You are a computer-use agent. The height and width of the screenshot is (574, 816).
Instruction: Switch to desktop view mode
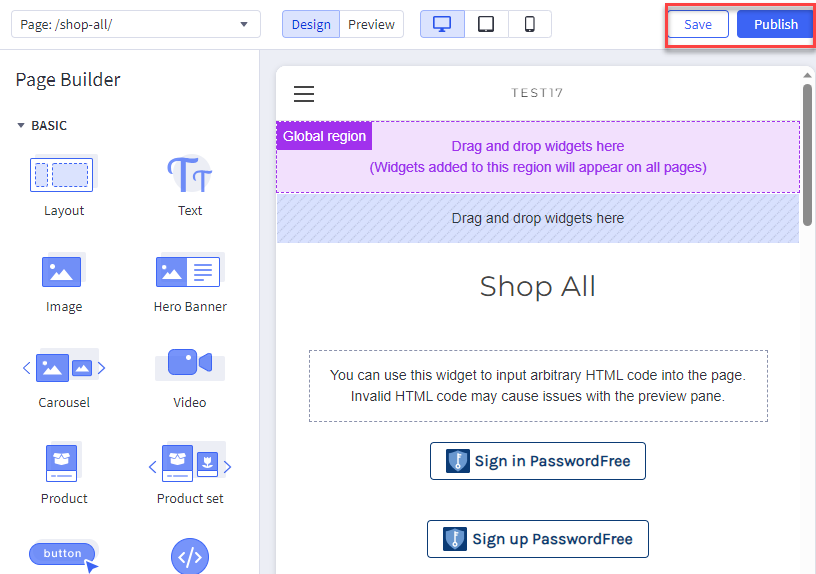(442, 24)
